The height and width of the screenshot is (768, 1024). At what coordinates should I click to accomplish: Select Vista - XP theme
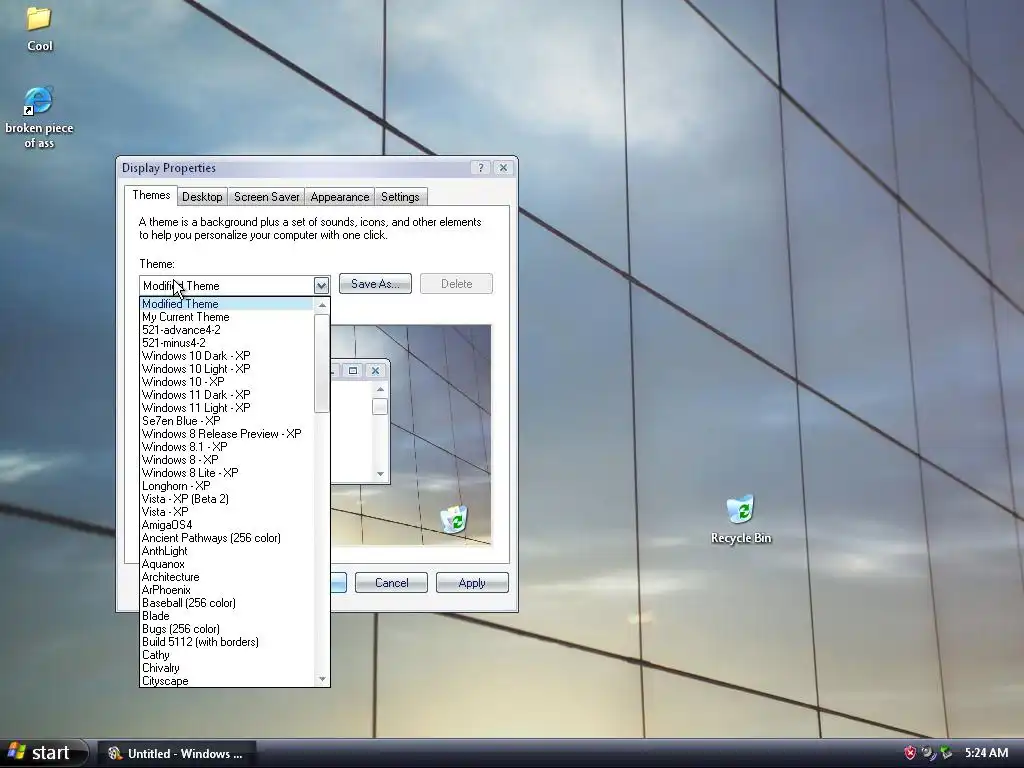coord(227,512)
